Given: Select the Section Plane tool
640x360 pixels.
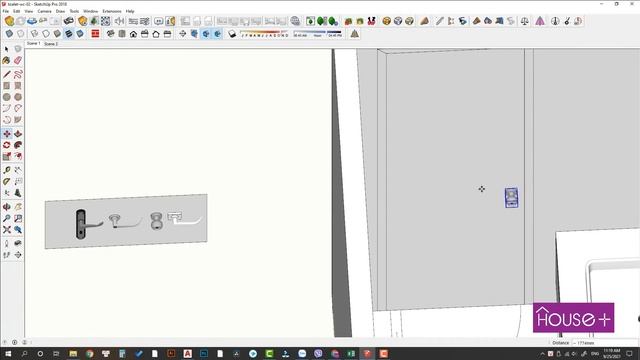Looking at the screenshot, I should 18,255.
